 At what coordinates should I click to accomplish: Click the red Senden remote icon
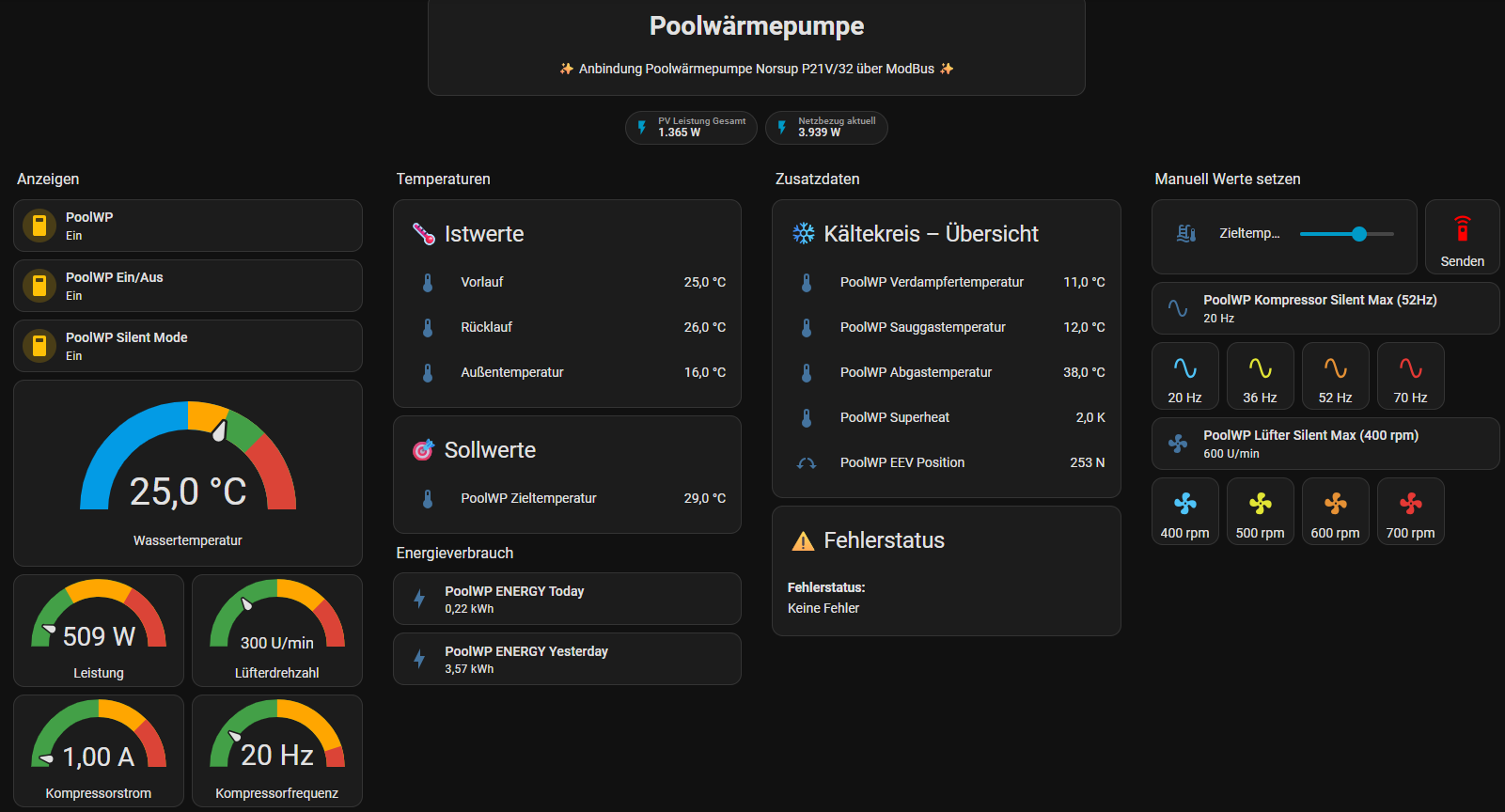1462,228
